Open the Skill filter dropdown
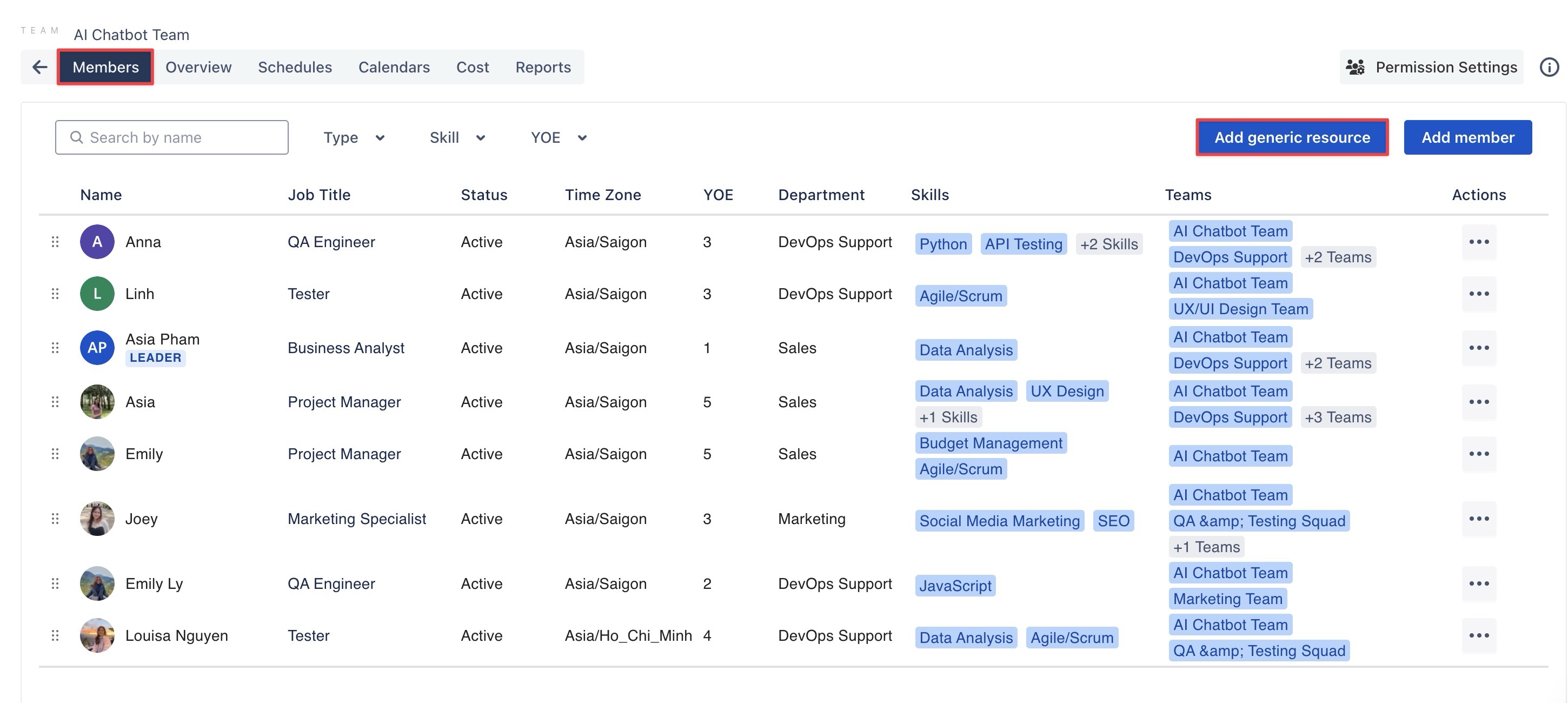 click(x=457, y=137)
